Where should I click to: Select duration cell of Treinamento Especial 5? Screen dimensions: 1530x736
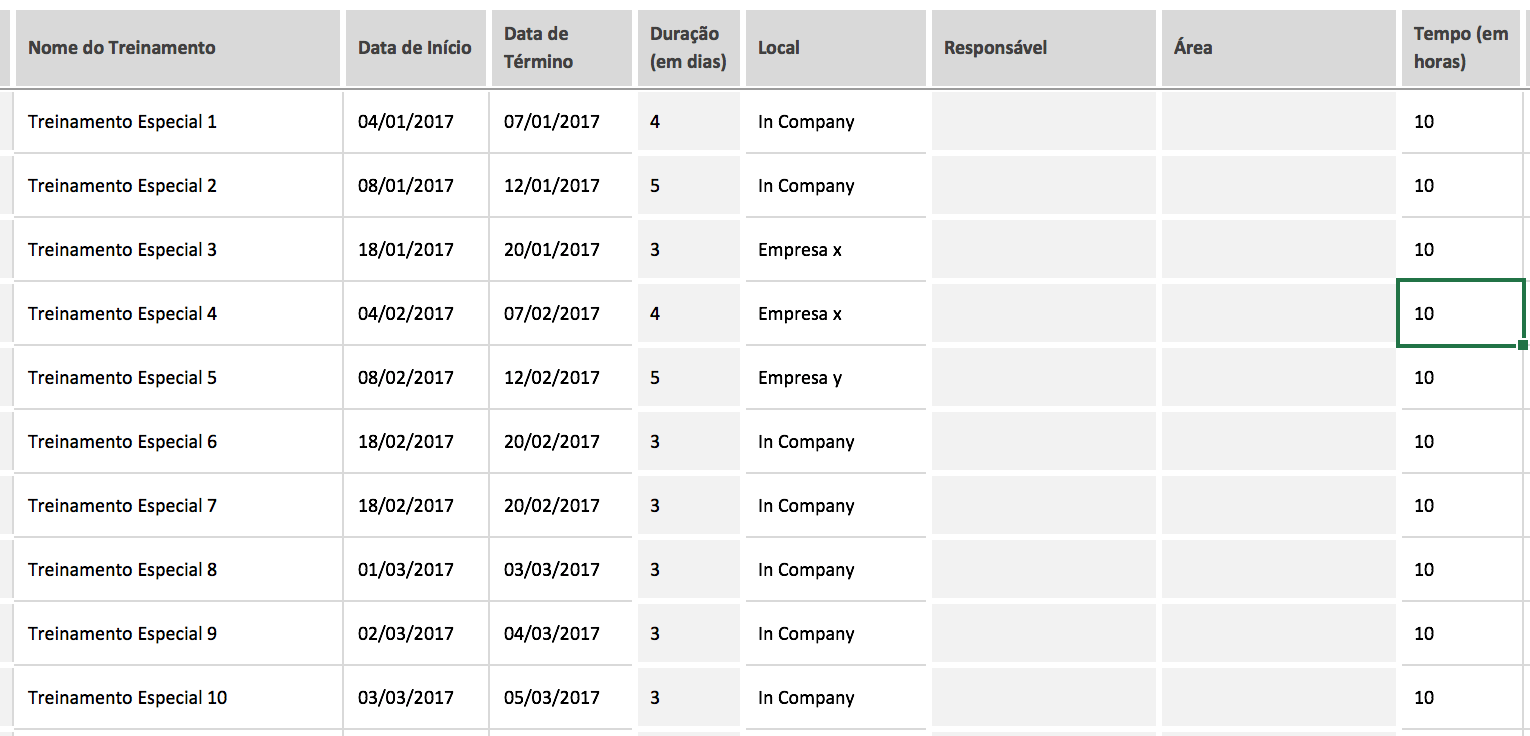pos(688,378)
